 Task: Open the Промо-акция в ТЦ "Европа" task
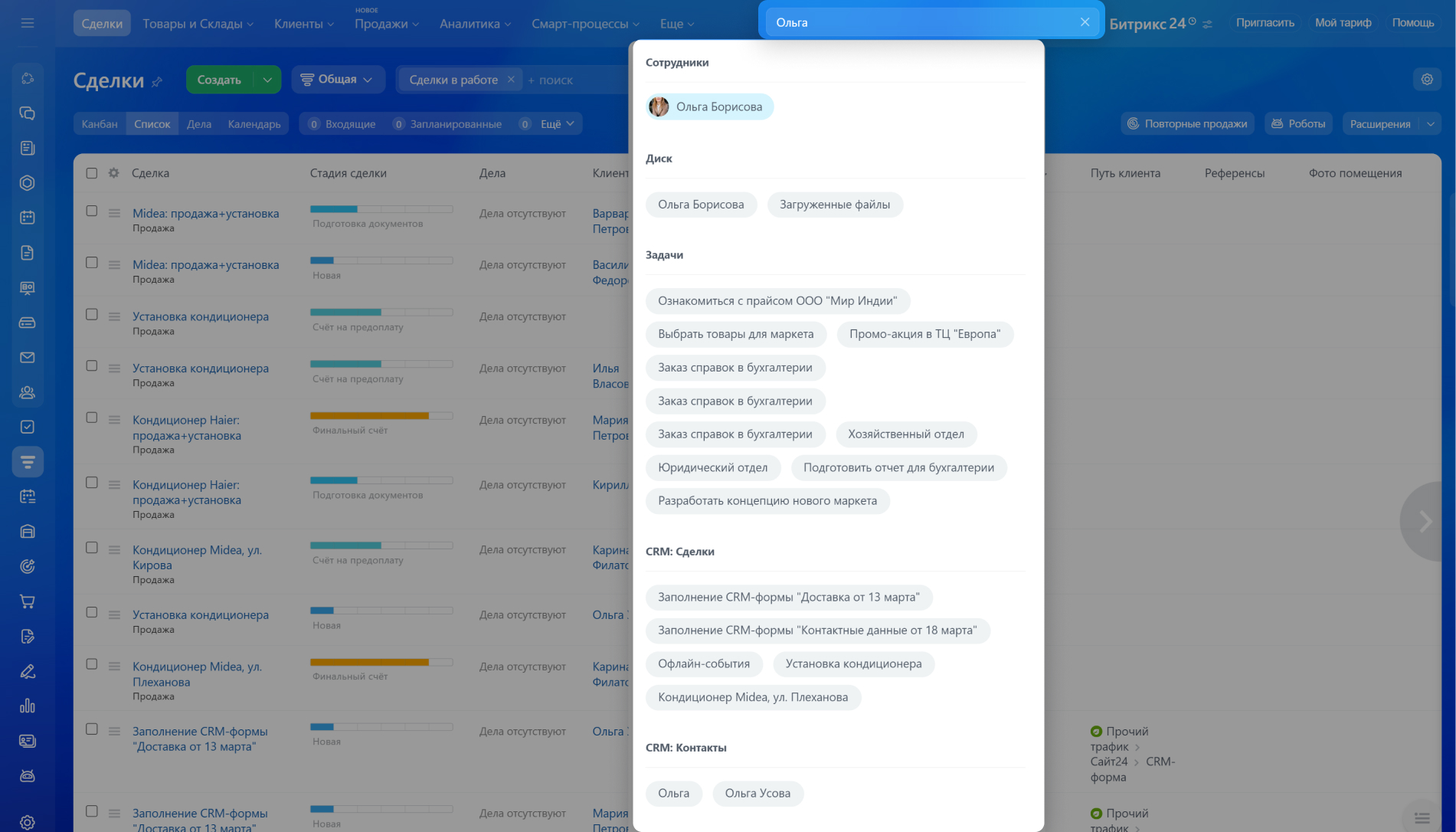(924, 334)
